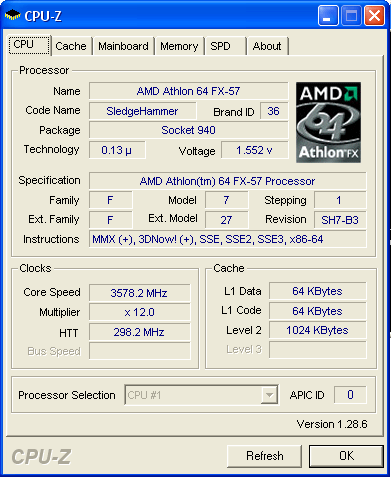Click the empty Level 3 field
Screen dimensions: 391x477
(x=318, y=350)
